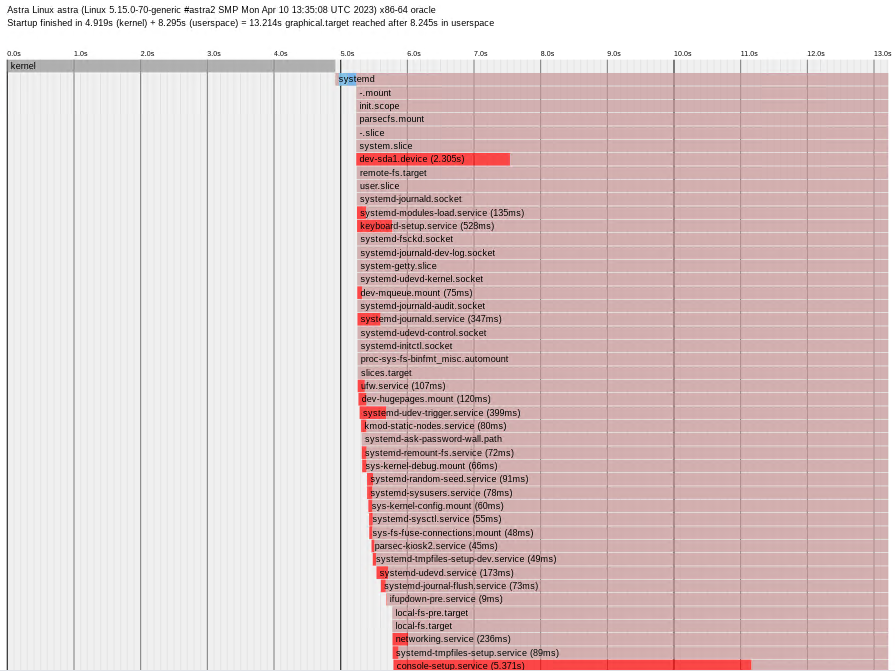Click systemd-sysctl.service (55ms) label

tap(437, 518)
